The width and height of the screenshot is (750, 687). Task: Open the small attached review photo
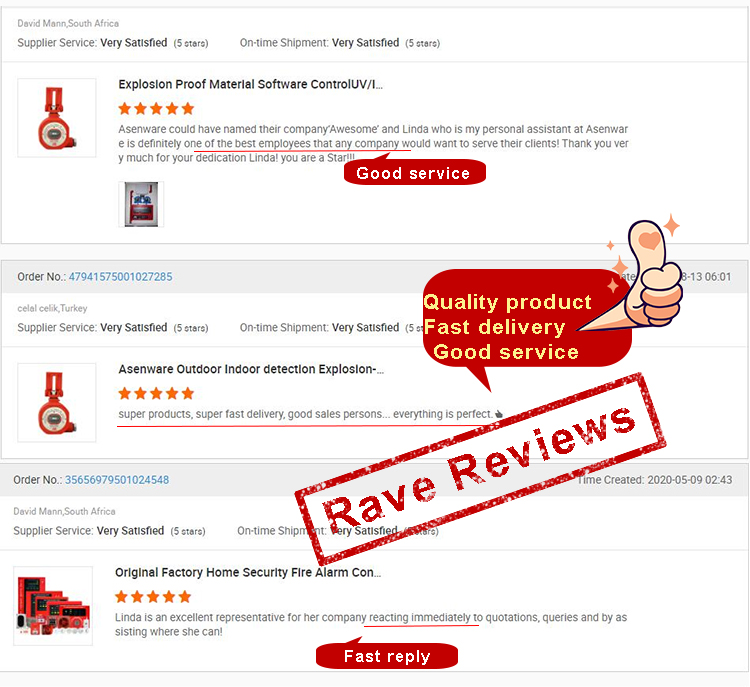pyautogui.click(x=141, y=204)
